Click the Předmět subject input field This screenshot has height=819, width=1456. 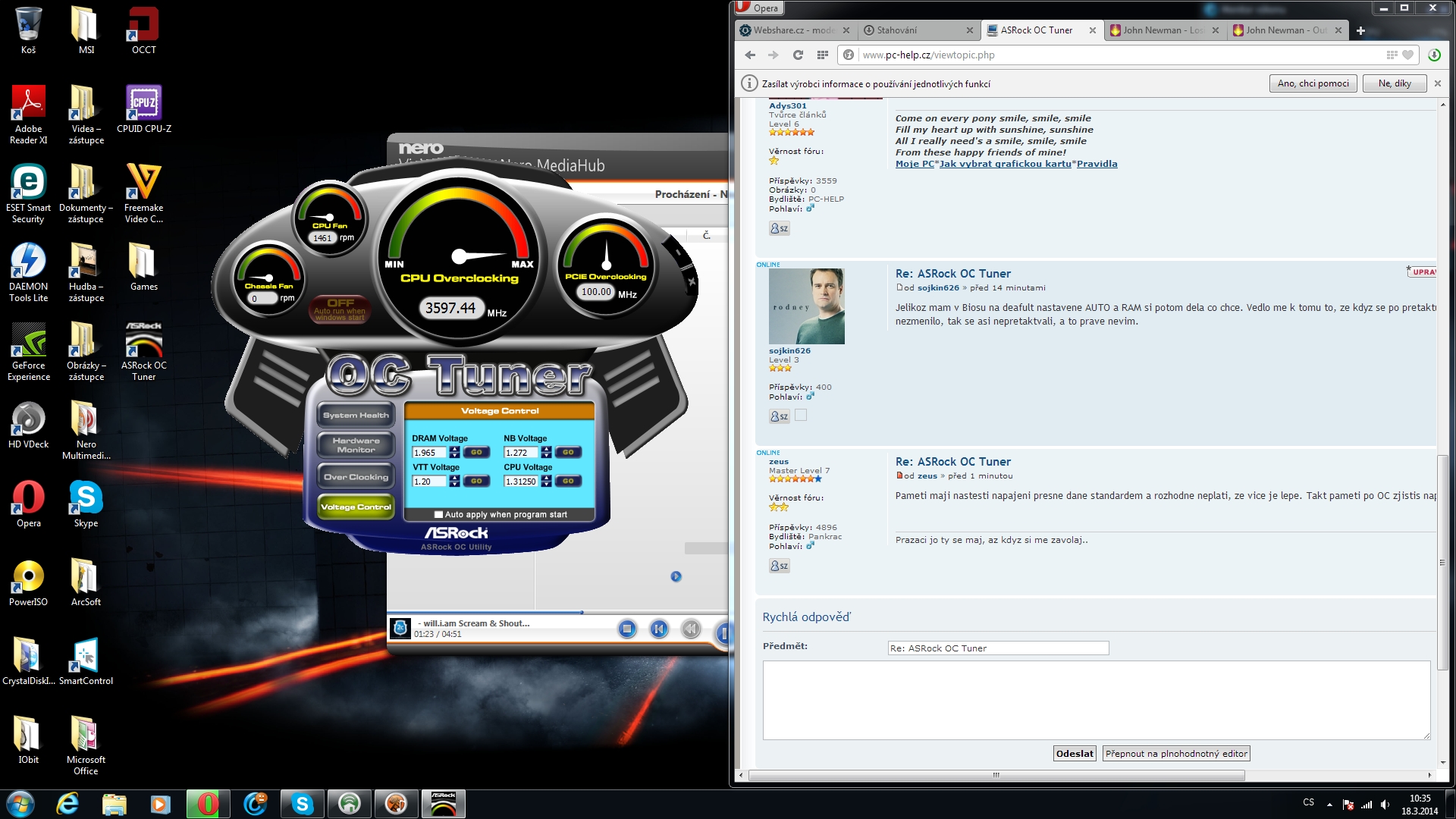pos(997,648)
